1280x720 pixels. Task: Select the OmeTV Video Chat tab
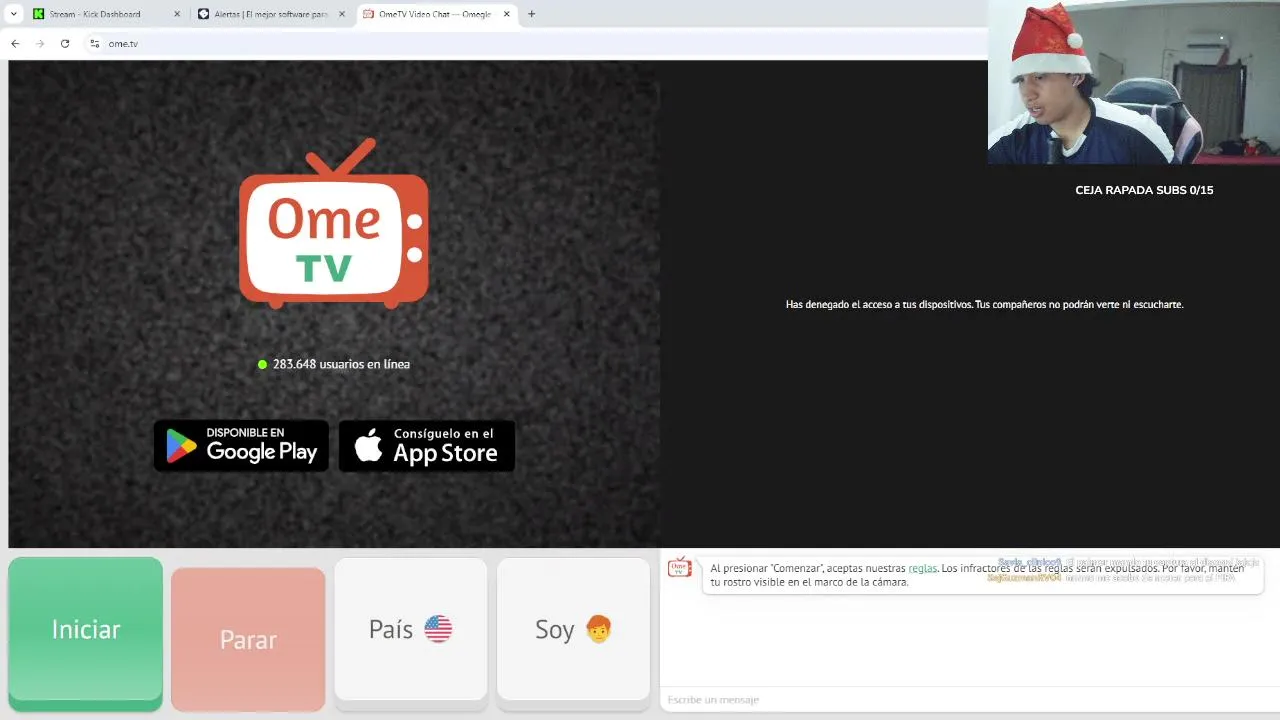point(436,14)
